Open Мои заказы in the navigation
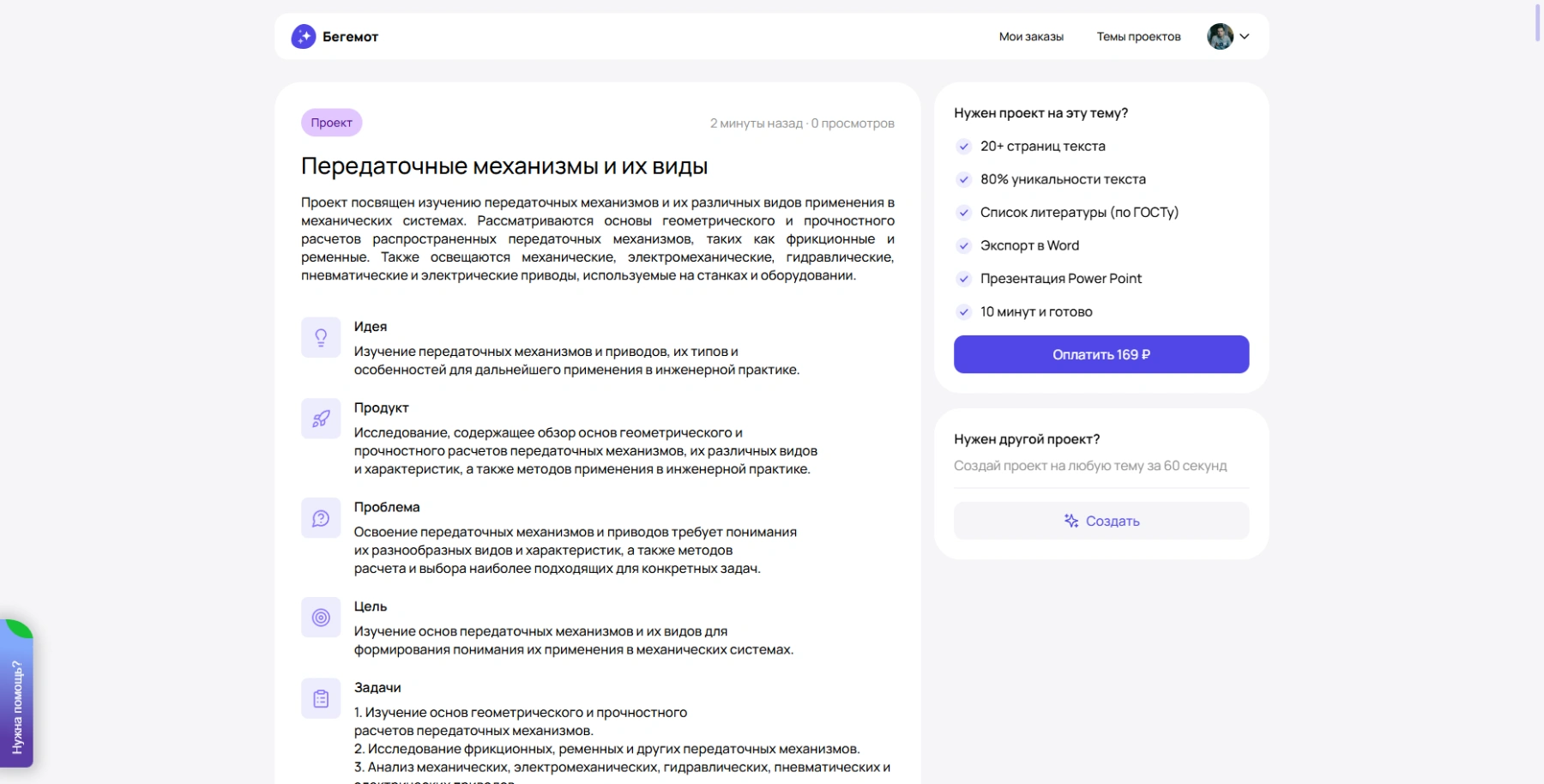Screen dimensions: 1544x784 point(1032,37)
